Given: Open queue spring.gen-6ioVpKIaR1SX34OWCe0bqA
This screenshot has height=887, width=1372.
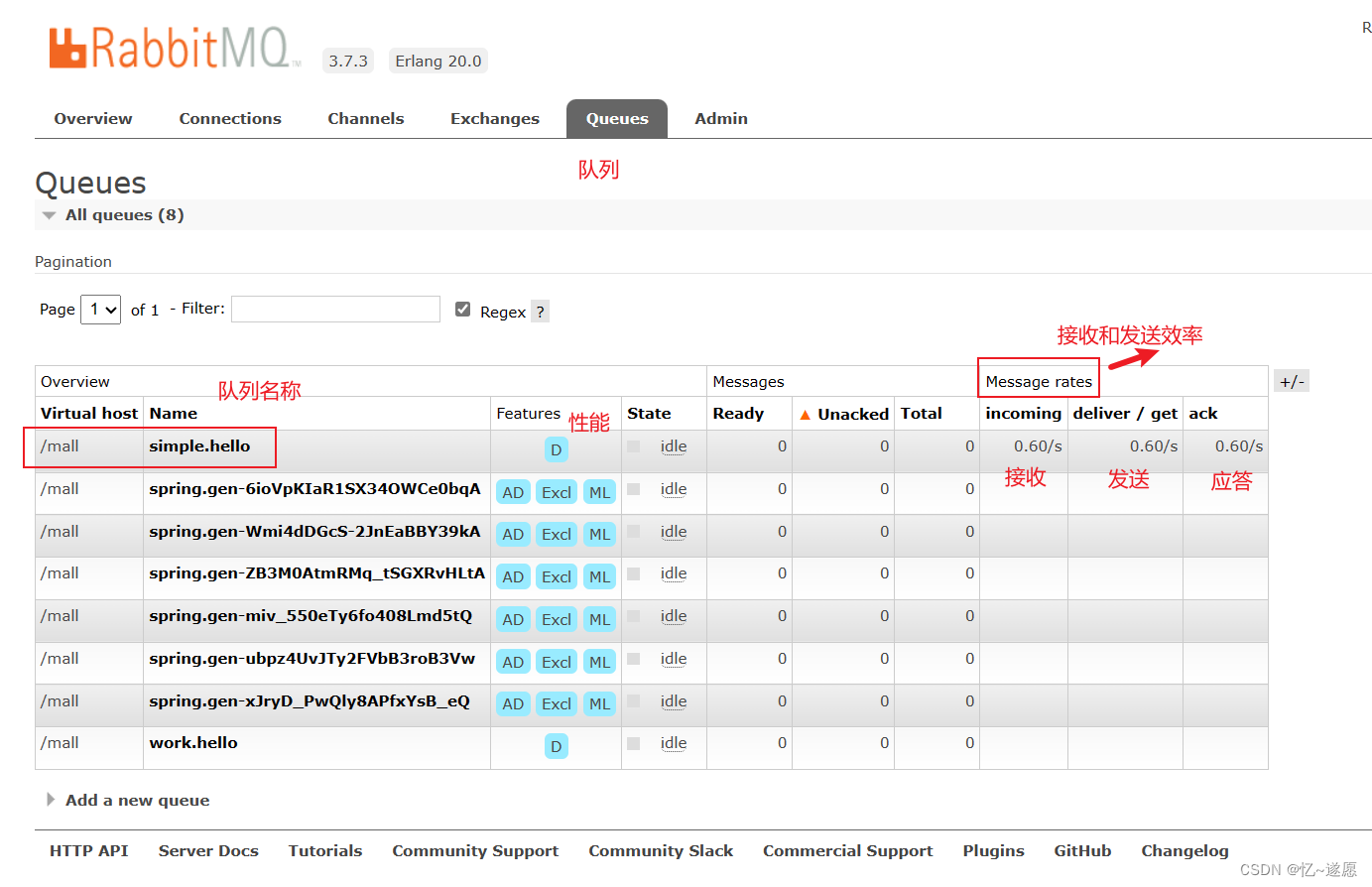Looking at the screenshot, I should click(314, 489).
